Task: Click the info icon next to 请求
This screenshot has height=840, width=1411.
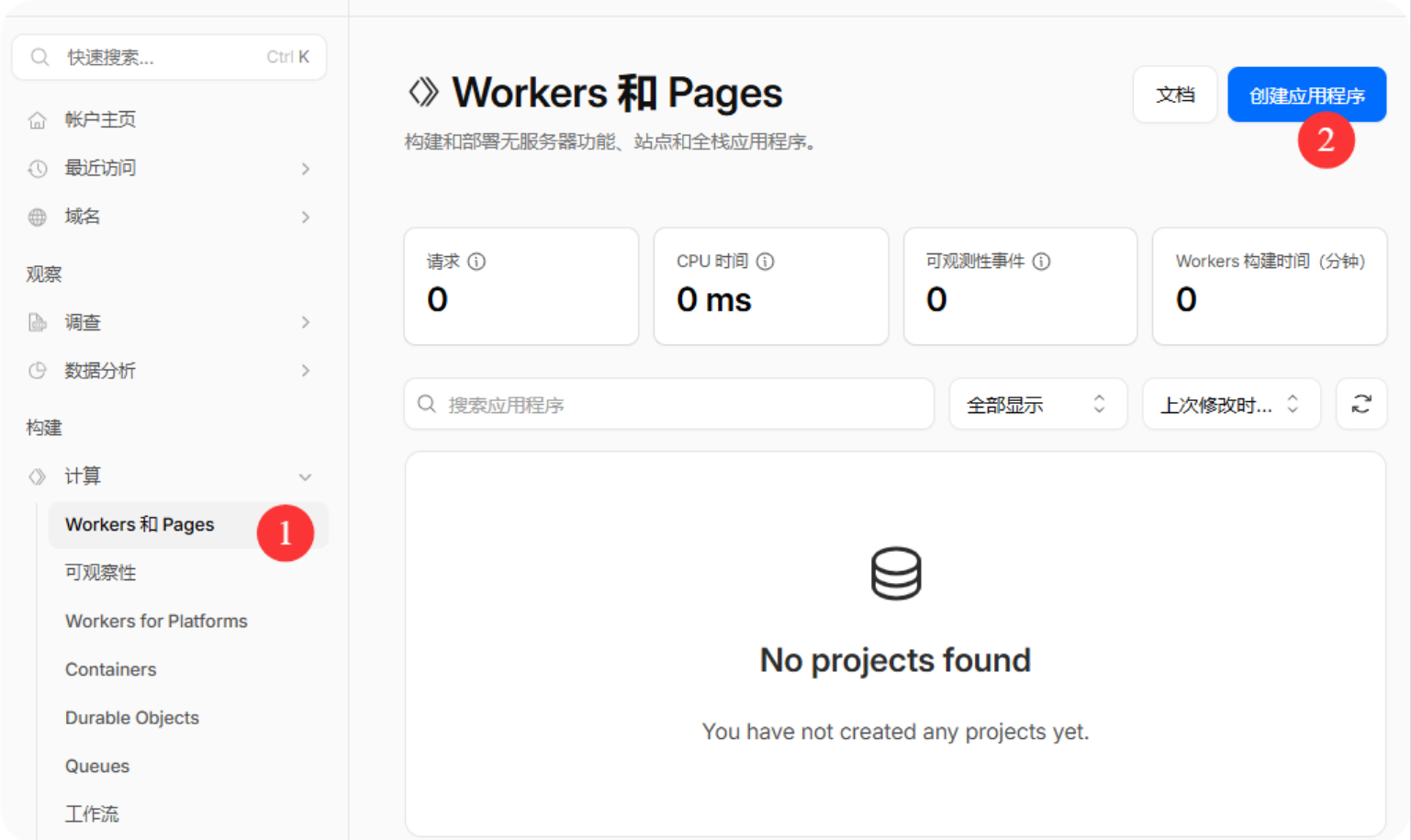Action: point(476,262)
